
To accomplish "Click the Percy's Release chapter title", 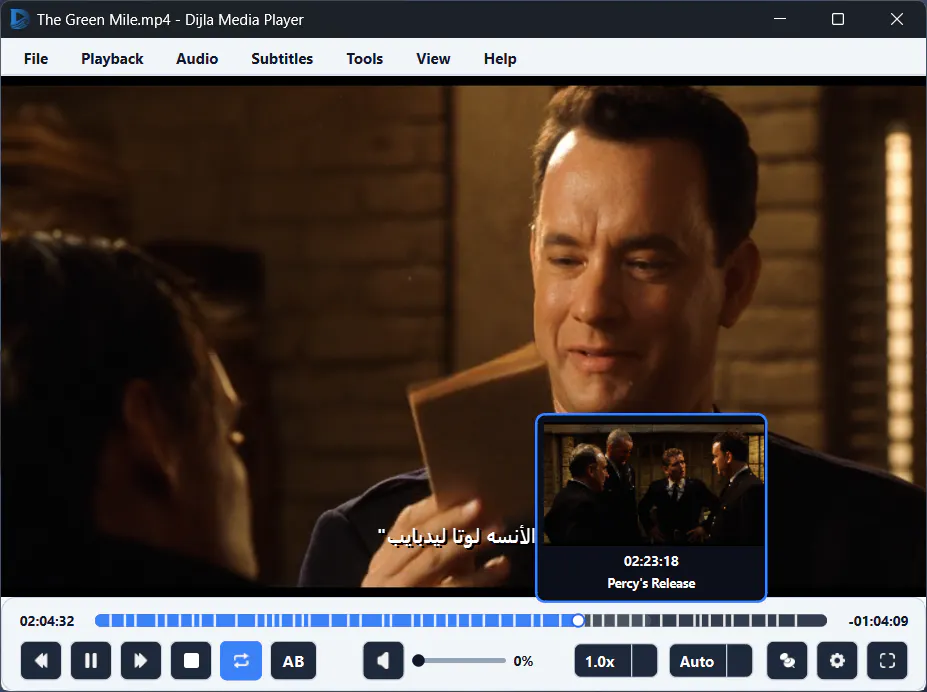I will point(651,583).
